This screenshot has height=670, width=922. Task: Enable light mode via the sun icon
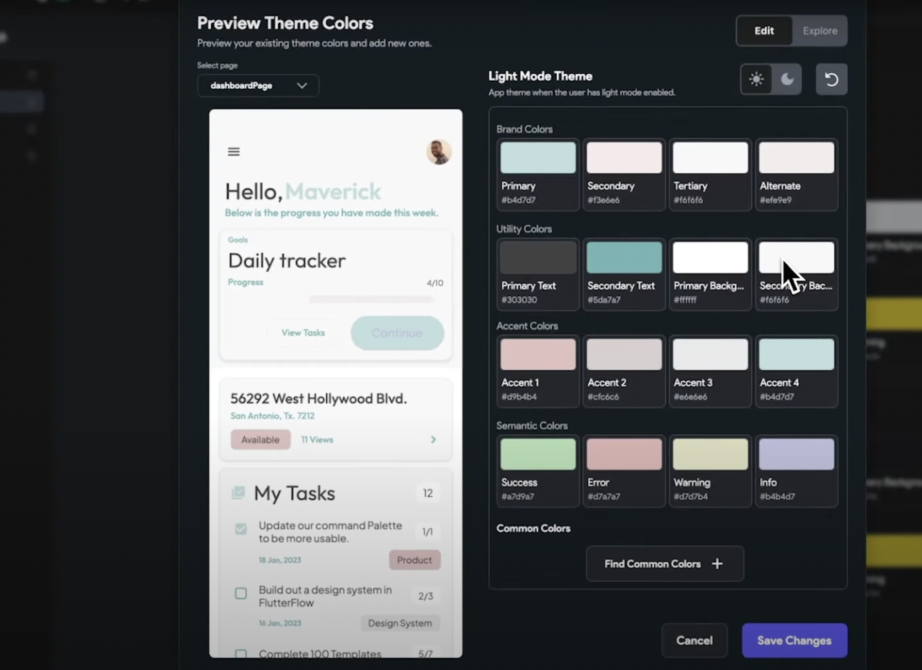tap(757, 79)
